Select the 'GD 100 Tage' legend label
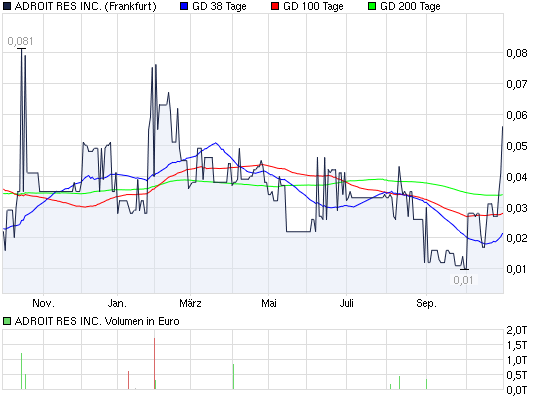 pyautogui.click(x=314, y=6)
